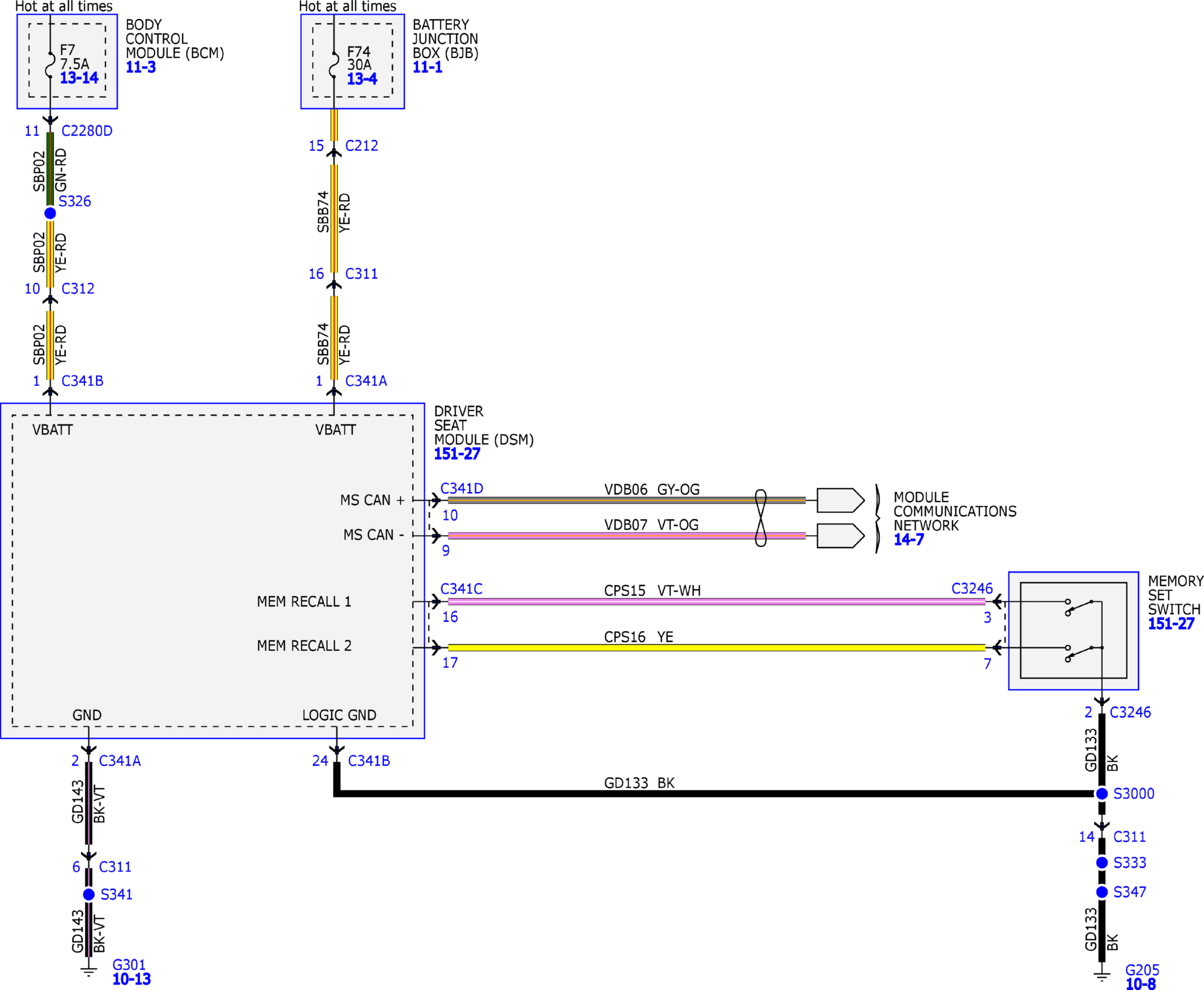This screenshot has width=1204, height=990.
Task: Click the CPS15 VT-WH wire label
Action: (652, 591)
